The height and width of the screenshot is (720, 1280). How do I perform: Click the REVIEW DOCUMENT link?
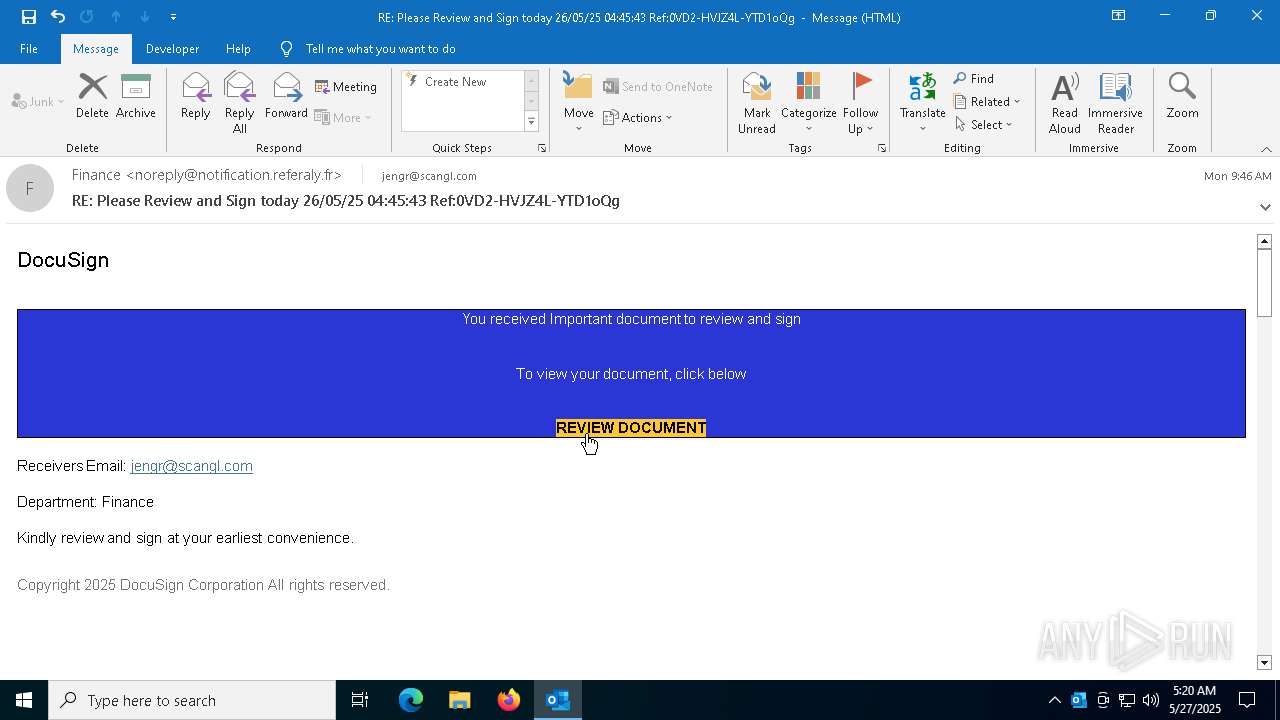pos(631,428)
